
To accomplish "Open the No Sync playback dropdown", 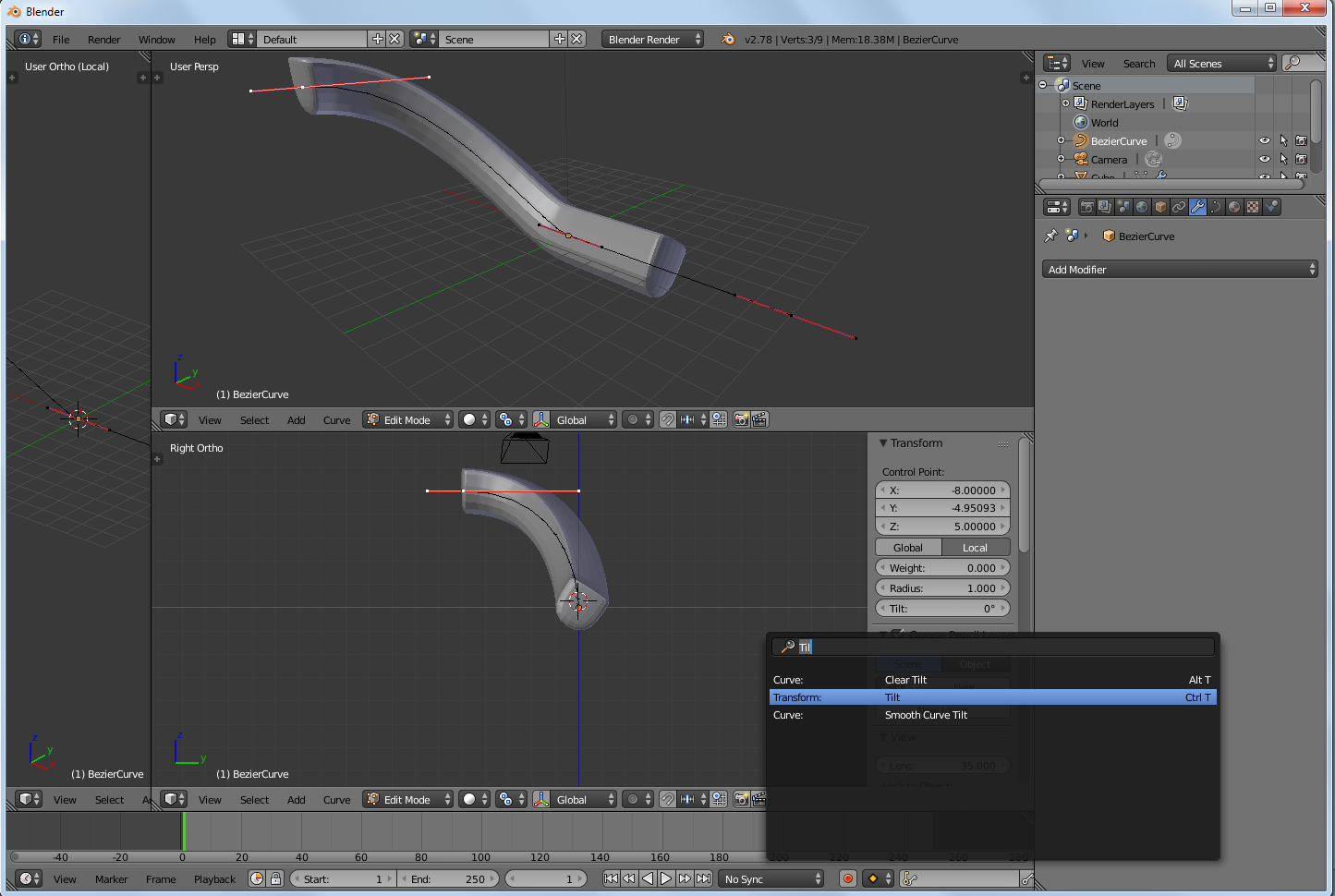I will pyautogui.click(x=771, y=878).
